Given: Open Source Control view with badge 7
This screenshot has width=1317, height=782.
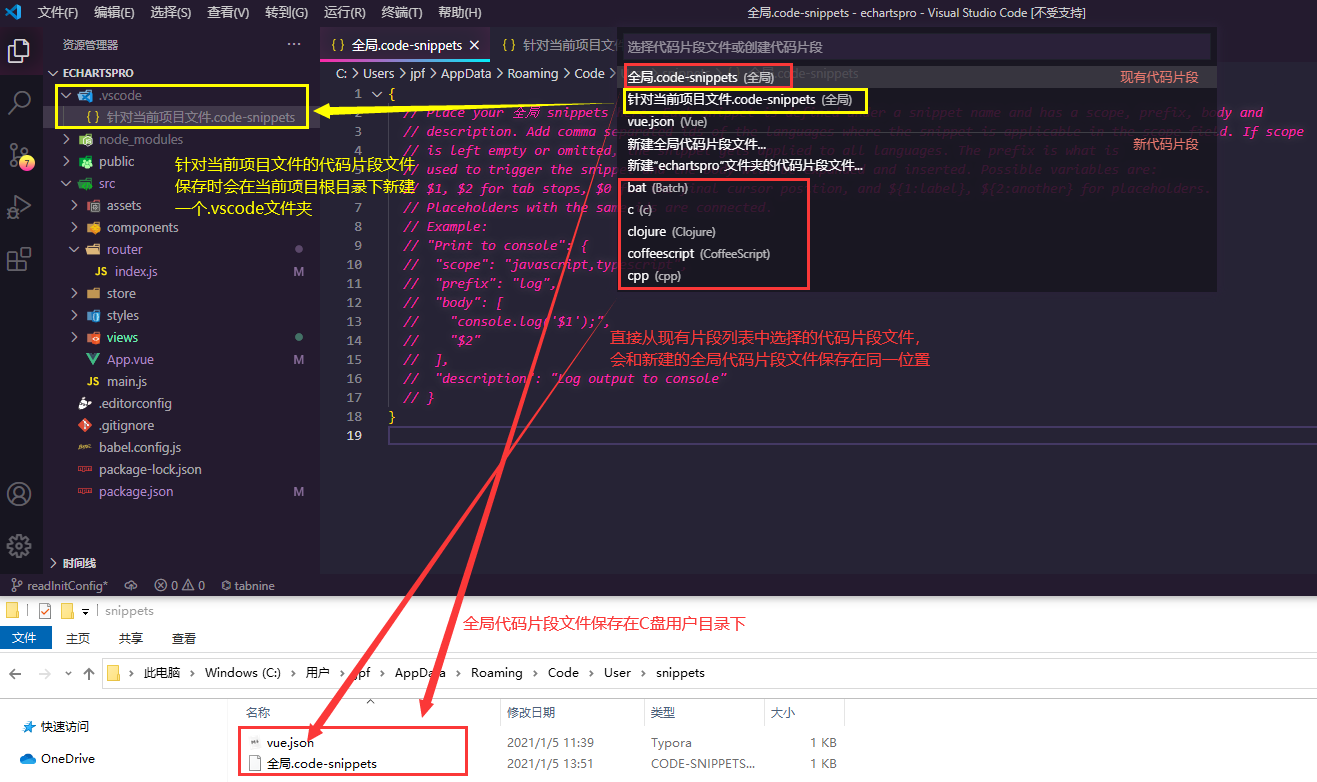Looking at the screenshot, I should point(19,156).
